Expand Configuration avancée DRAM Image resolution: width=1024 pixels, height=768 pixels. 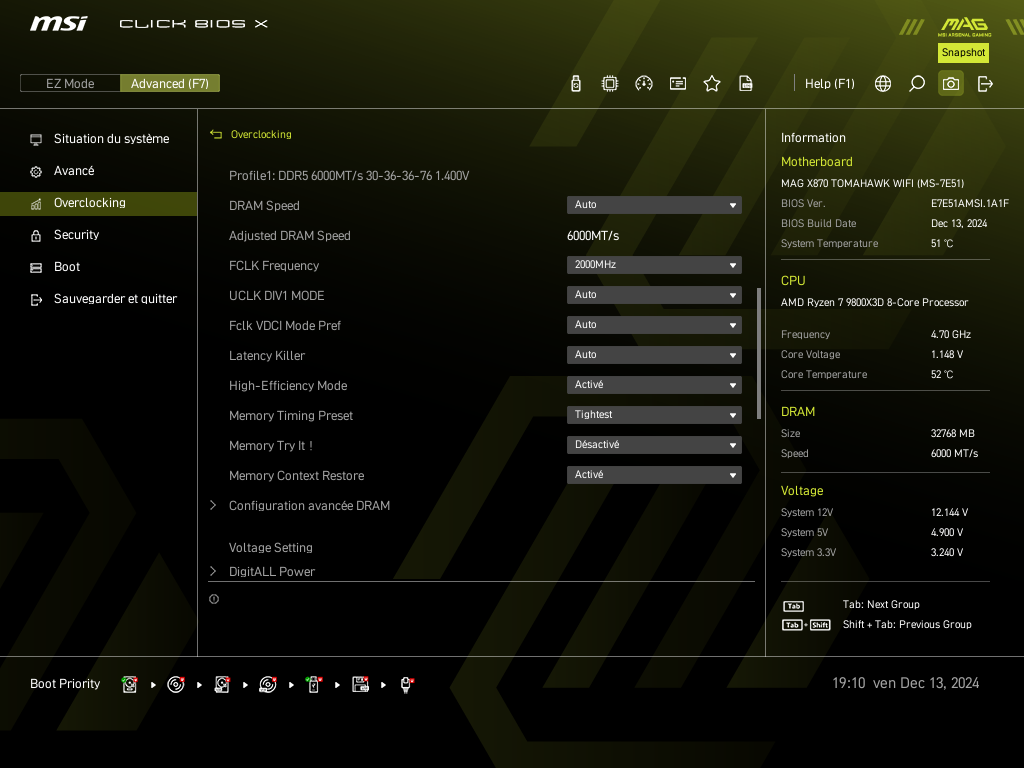click(x=309, y=506)
